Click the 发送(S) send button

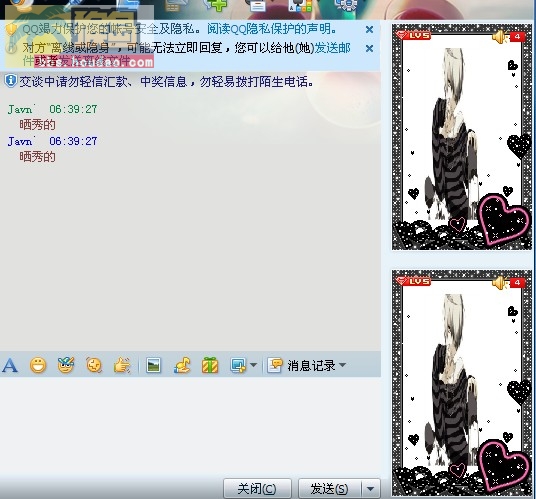point(330,489)
